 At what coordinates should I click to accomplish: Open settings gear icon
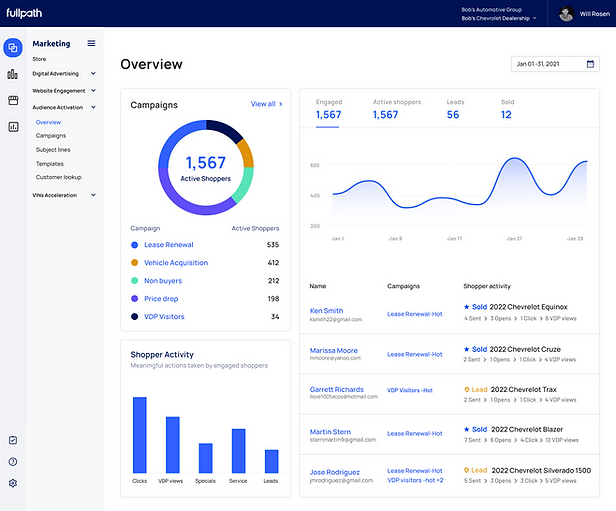(13, 483)
